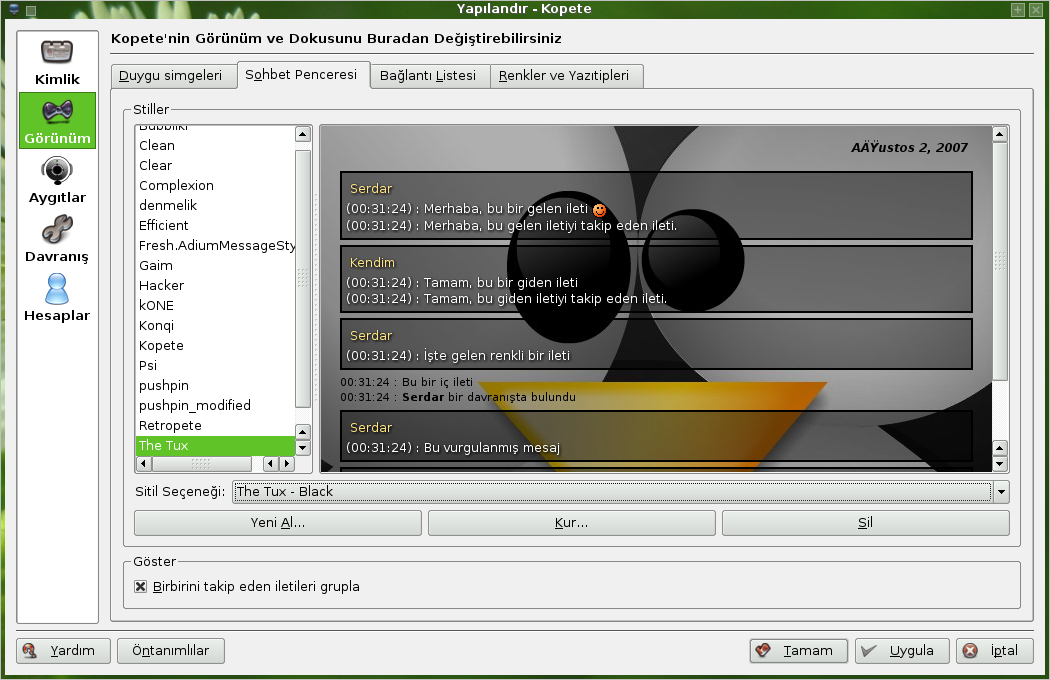Click style list horizontal scrollbar thumb
Image resolution: width=1050 pixels, height=680 pixels.
pos(202,464)
